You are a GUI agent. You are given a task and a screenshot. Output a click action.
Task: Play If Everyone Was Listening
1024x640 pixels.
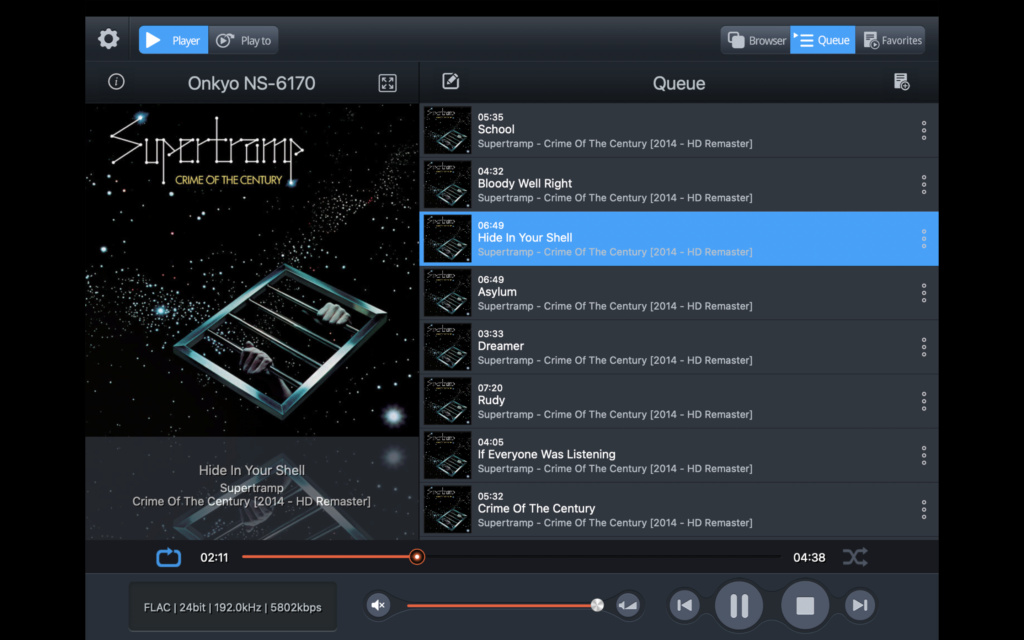[547, 455]
